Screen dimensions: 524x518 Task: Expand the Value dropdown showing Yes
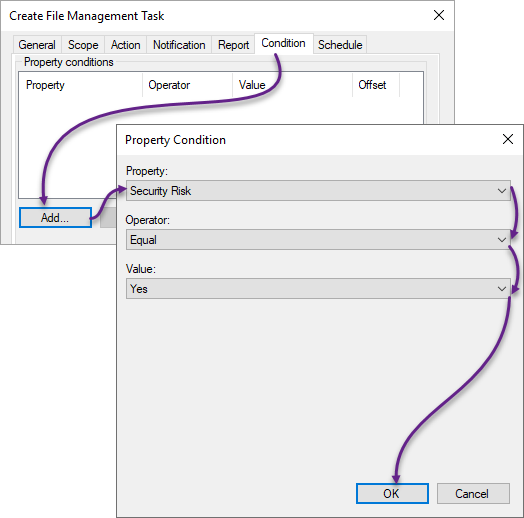click(318, 288)
